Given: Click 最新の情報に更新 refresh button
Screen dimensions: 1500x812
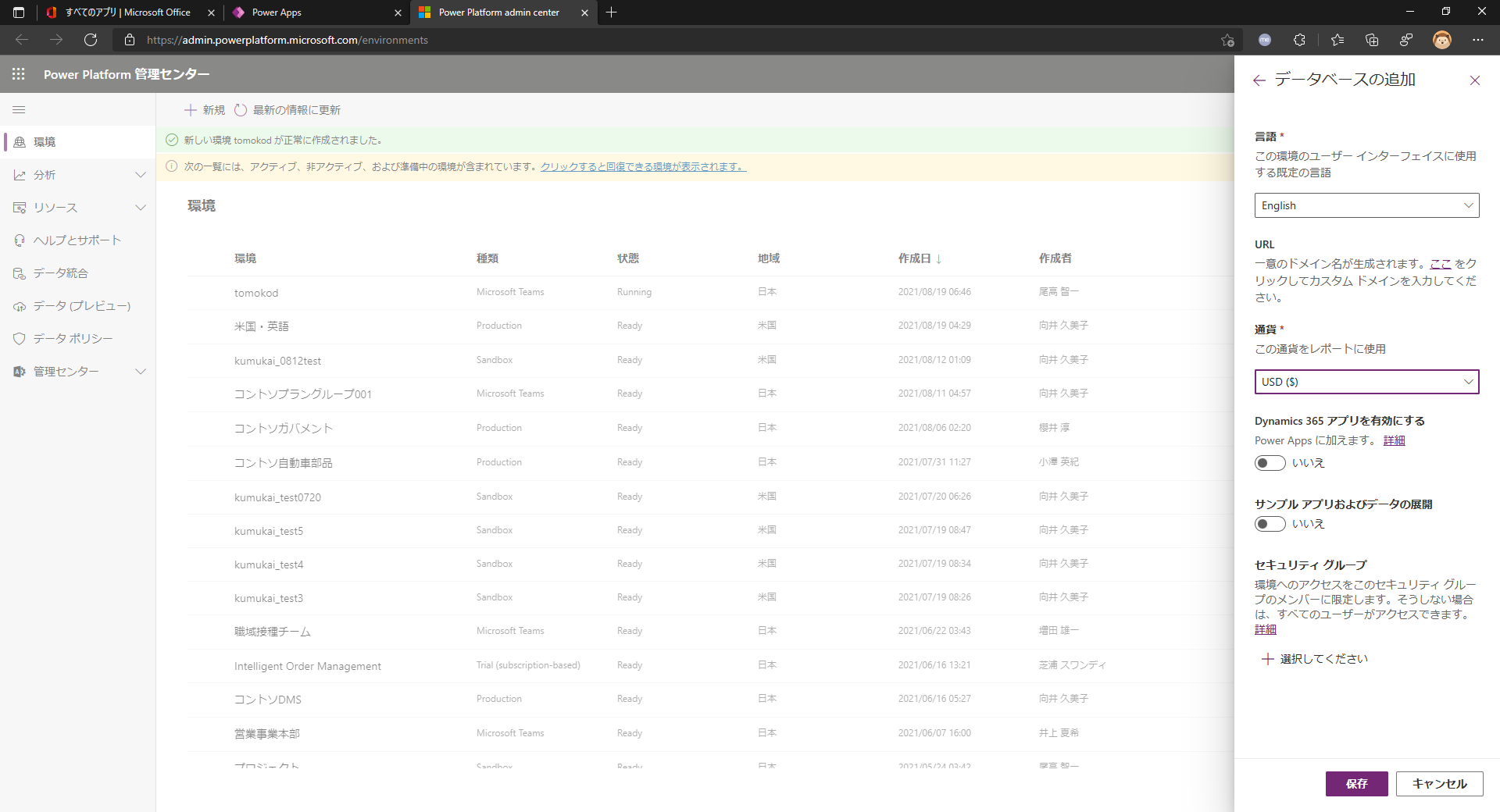Looking at the screenshot, I should (287, 110).
